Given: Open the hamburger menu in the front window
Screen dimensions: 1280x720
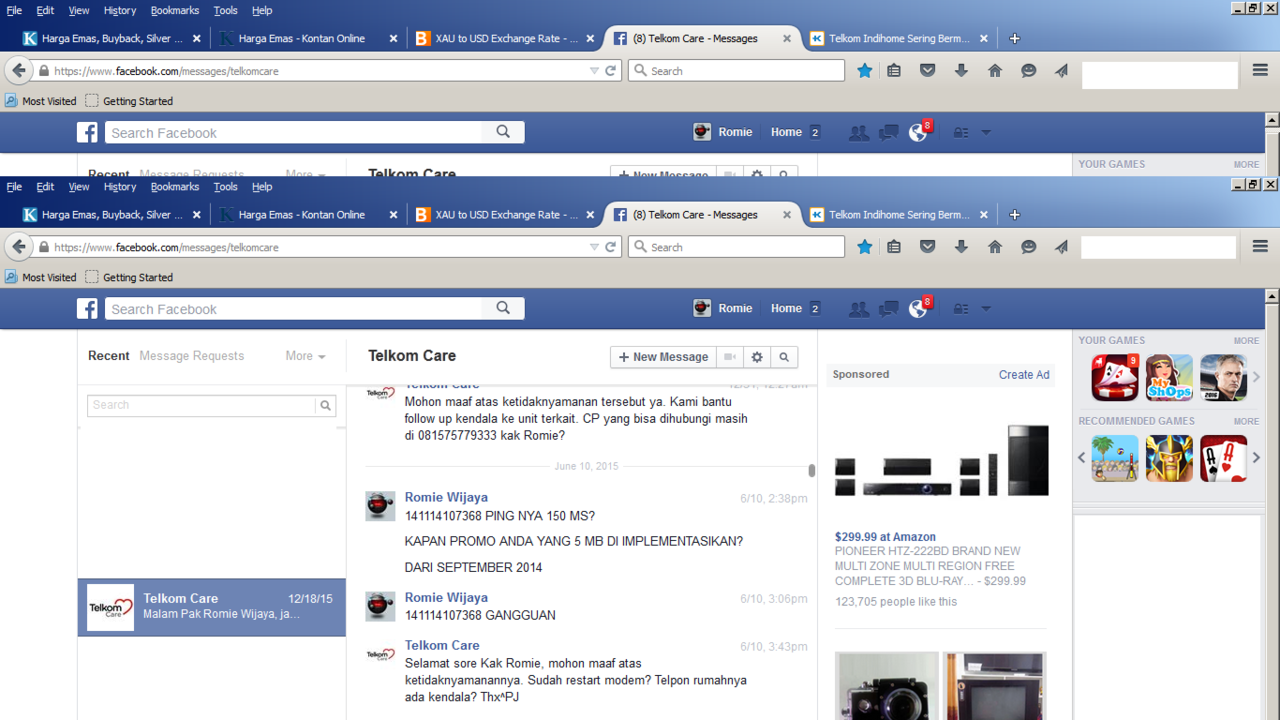Looking at the screenshot, I should [1260, 246].
